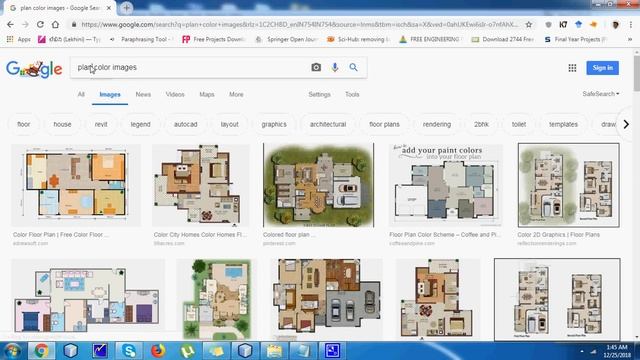Filter results by the floor chip
Screen dimensions: 640x360
point(24,124)
